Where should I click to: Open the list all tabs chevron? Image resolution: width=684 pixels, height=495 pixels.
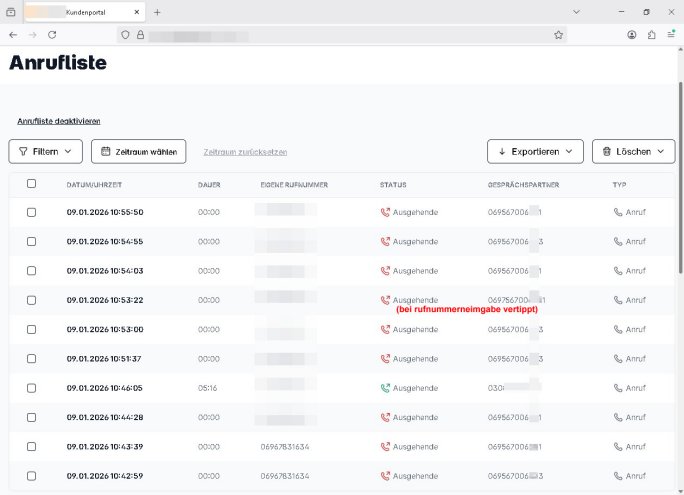(x=577, y=12)
